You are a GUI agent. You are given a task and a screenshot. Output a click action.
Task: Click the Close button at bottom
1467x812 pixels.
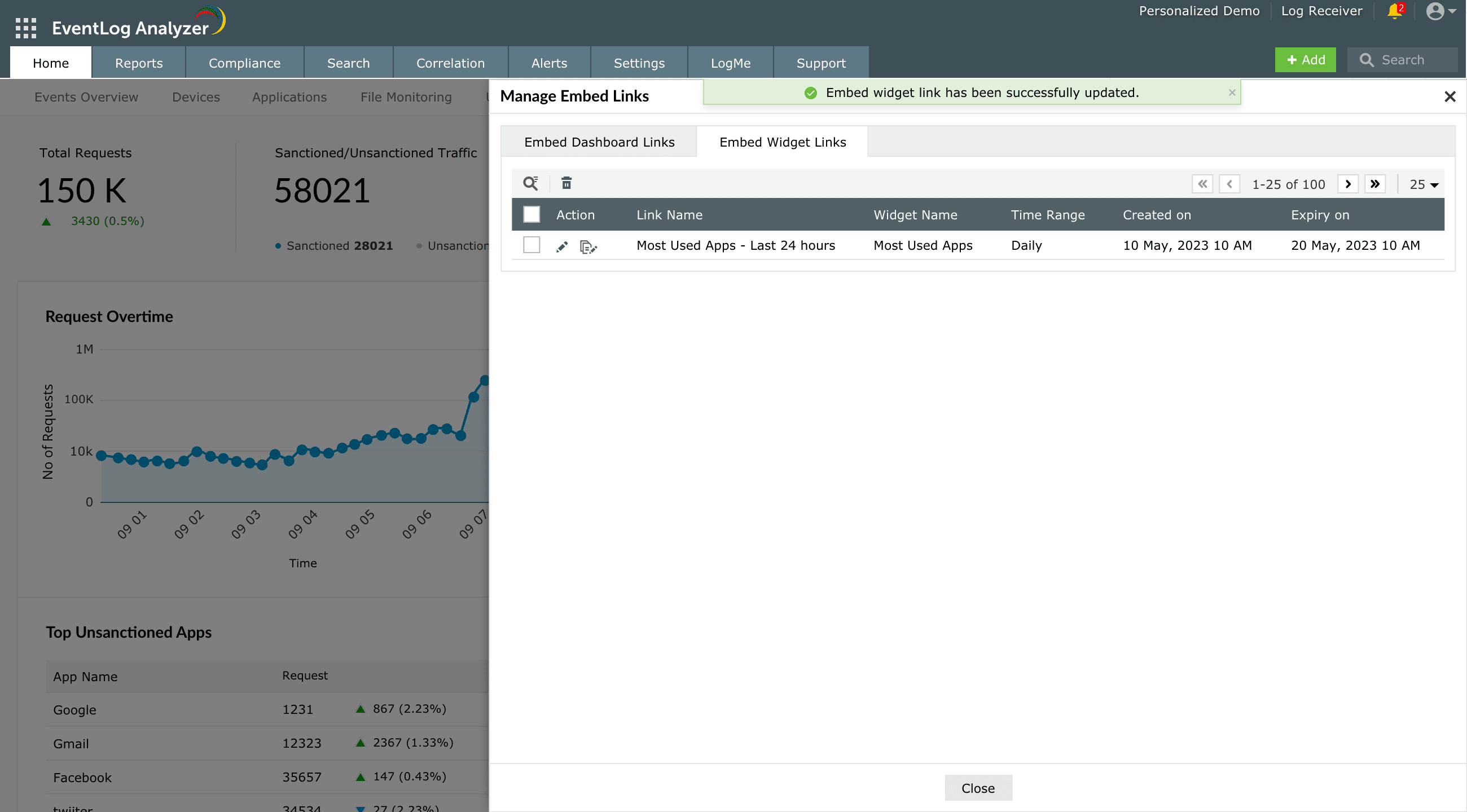978,788
